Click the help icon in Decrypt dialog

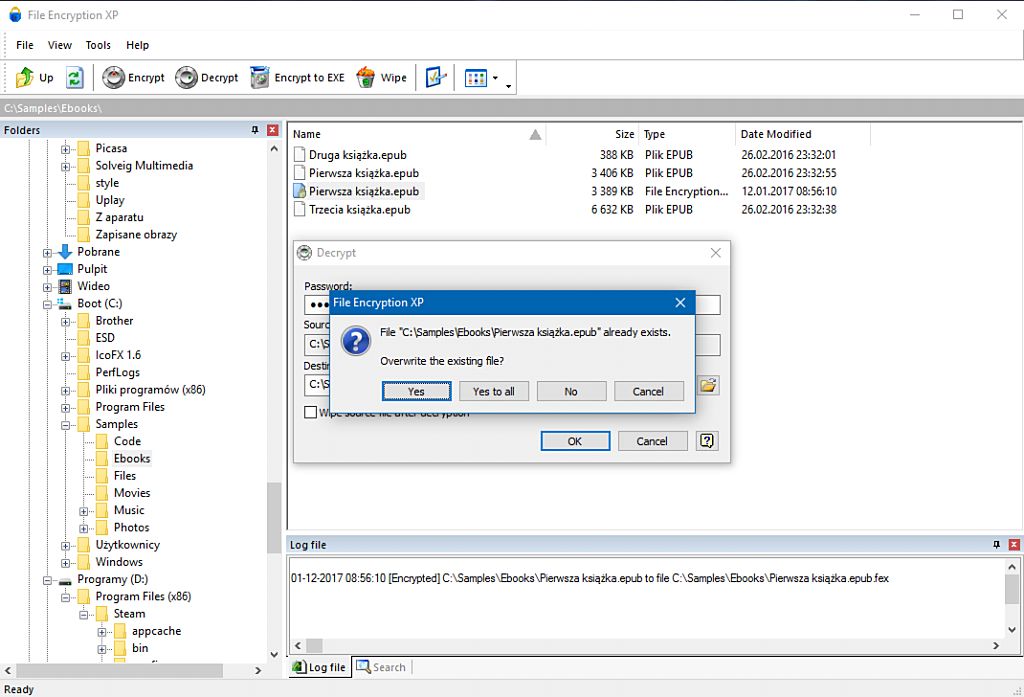(x=707, y=441)
